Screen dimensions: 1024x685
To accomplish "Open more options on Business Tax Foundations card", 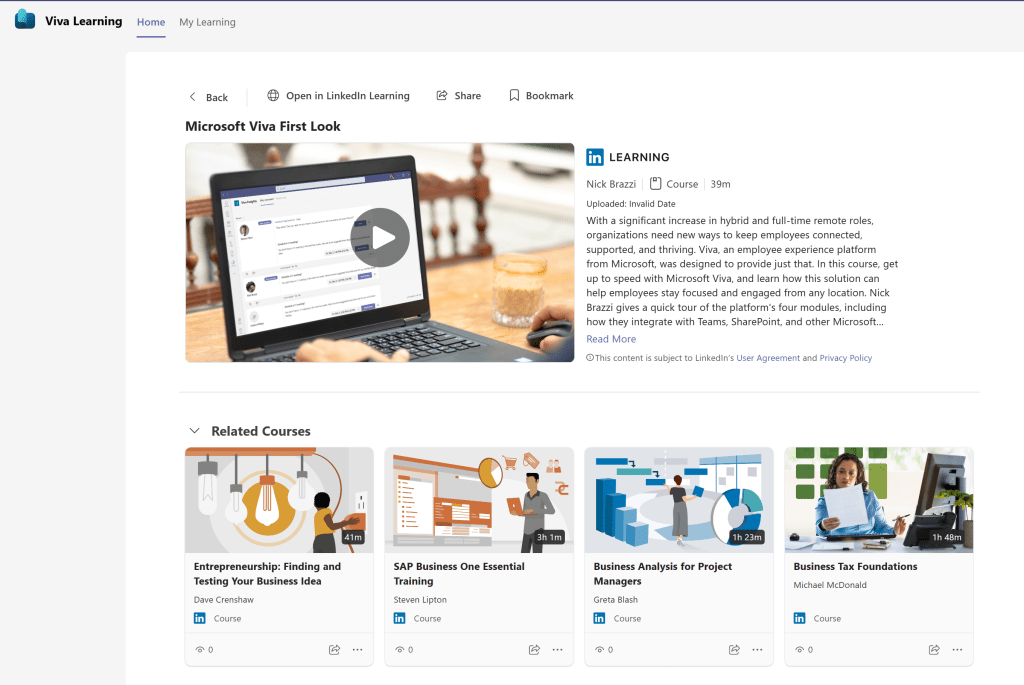I will [x=957, y=650].
